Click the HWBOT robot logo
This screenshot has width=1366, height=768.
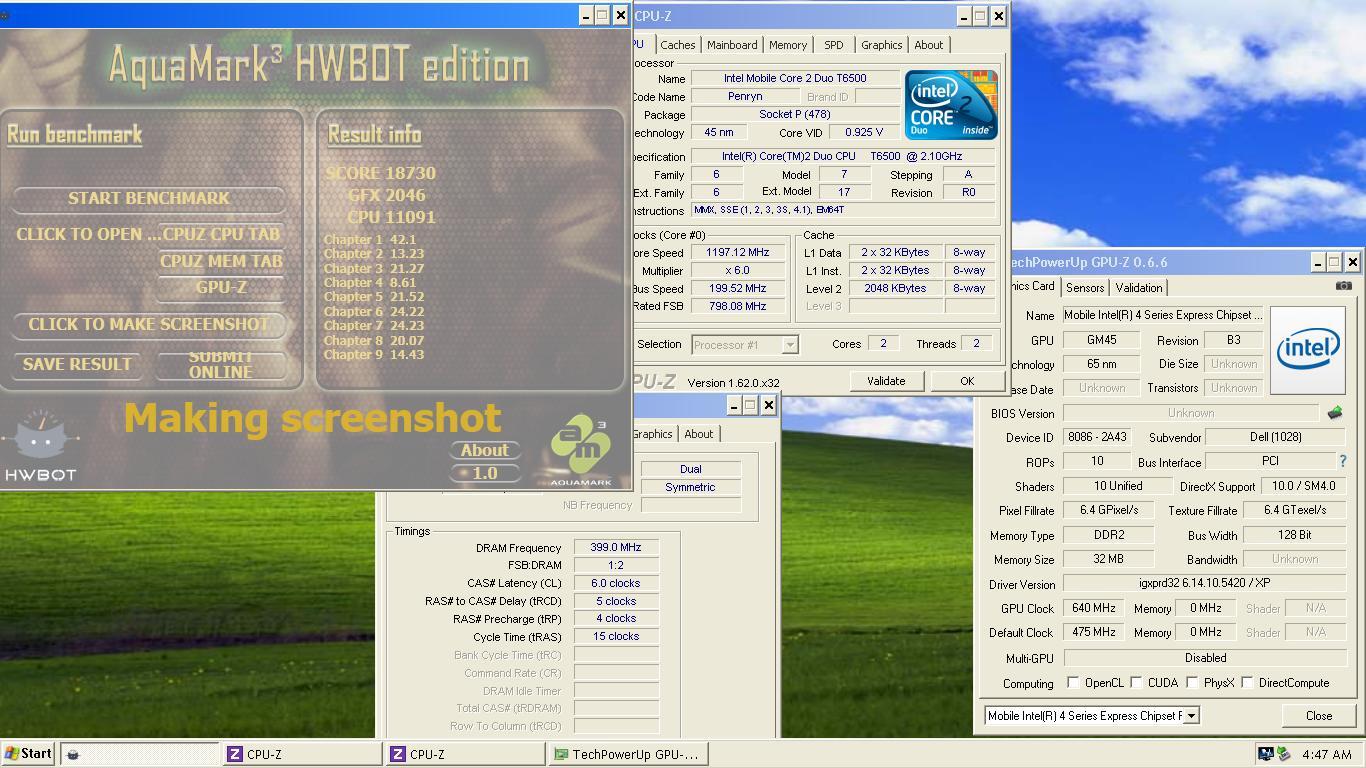40,446
